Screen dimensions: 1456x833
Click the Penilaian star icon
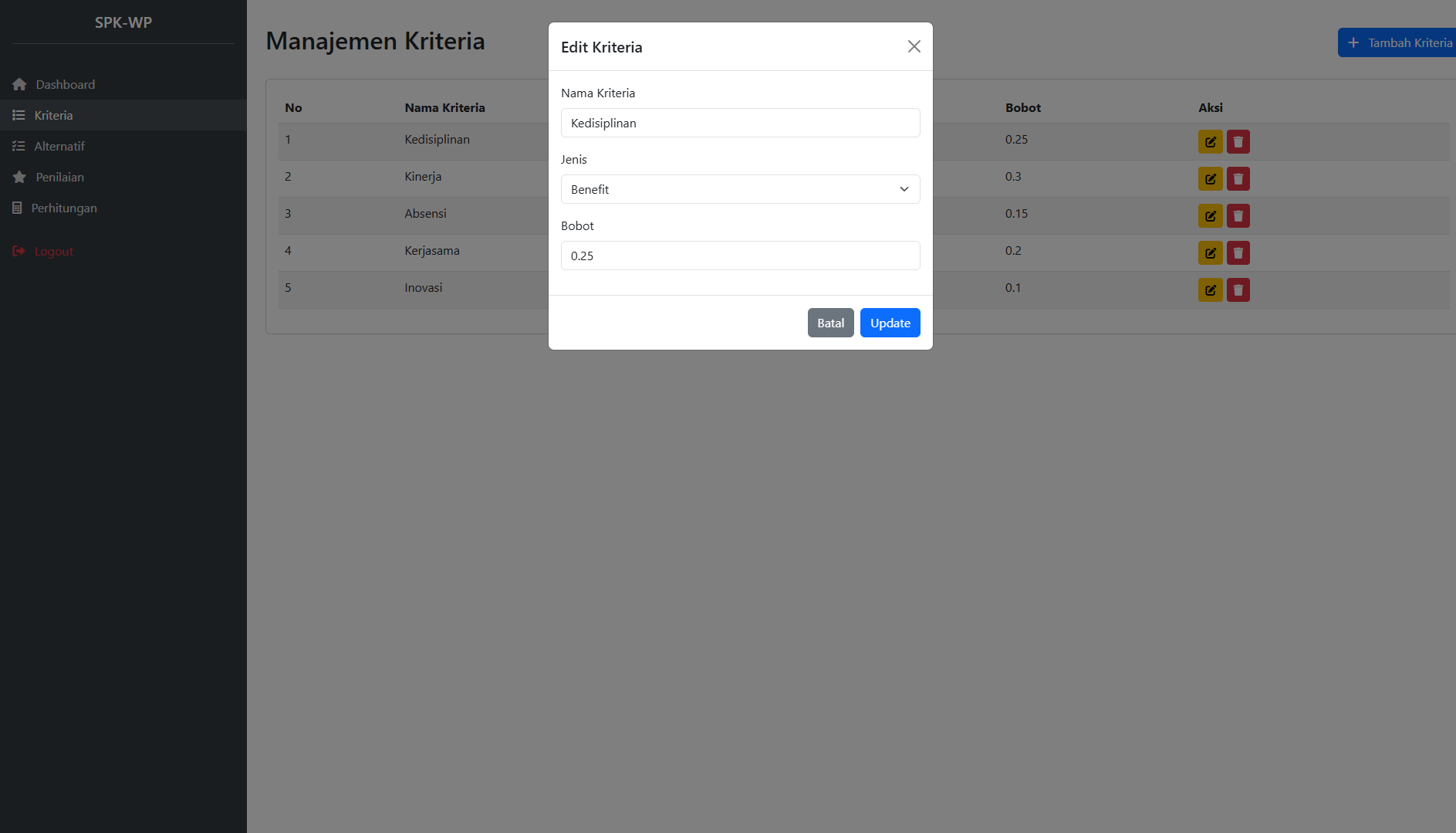19,177
